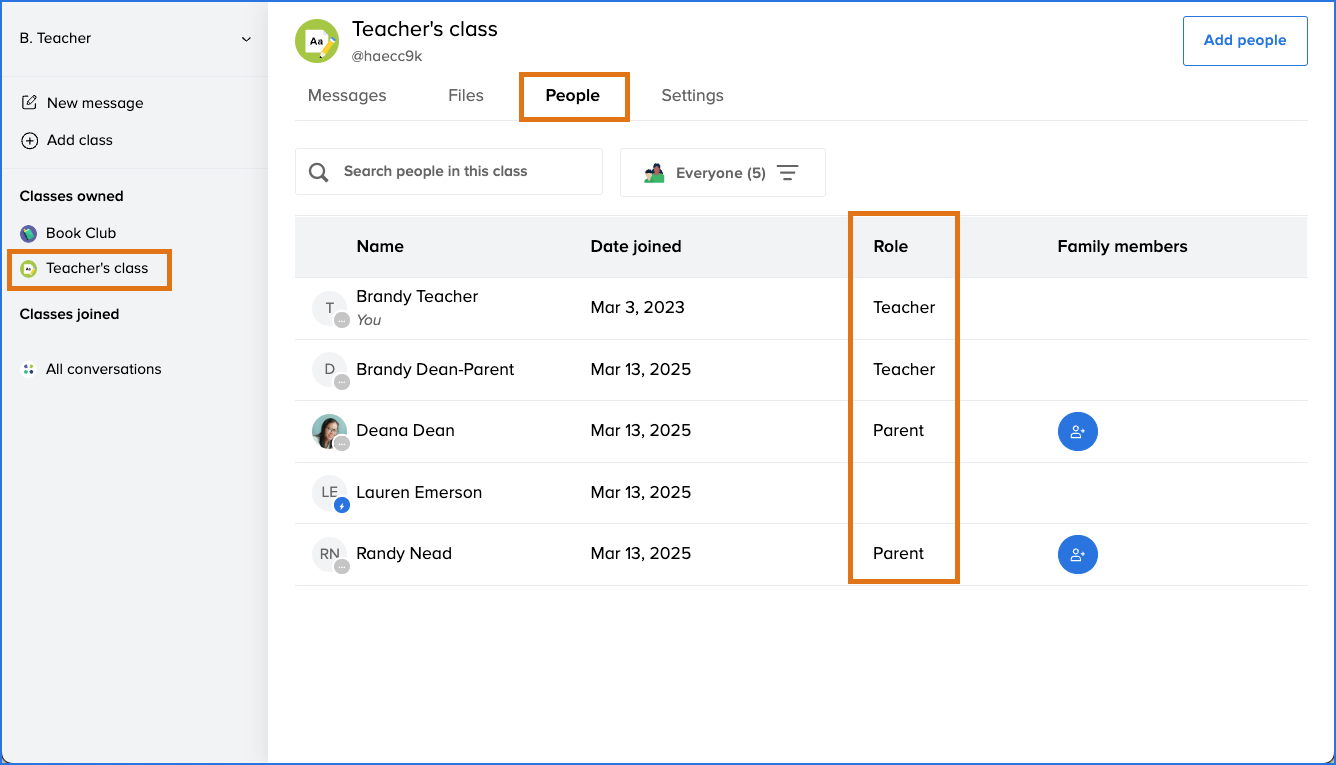Click the add family member icon for Deana Dean
Image resolution: width=1336 pixels, height=765 pixels.
(x=1077, y=432)
